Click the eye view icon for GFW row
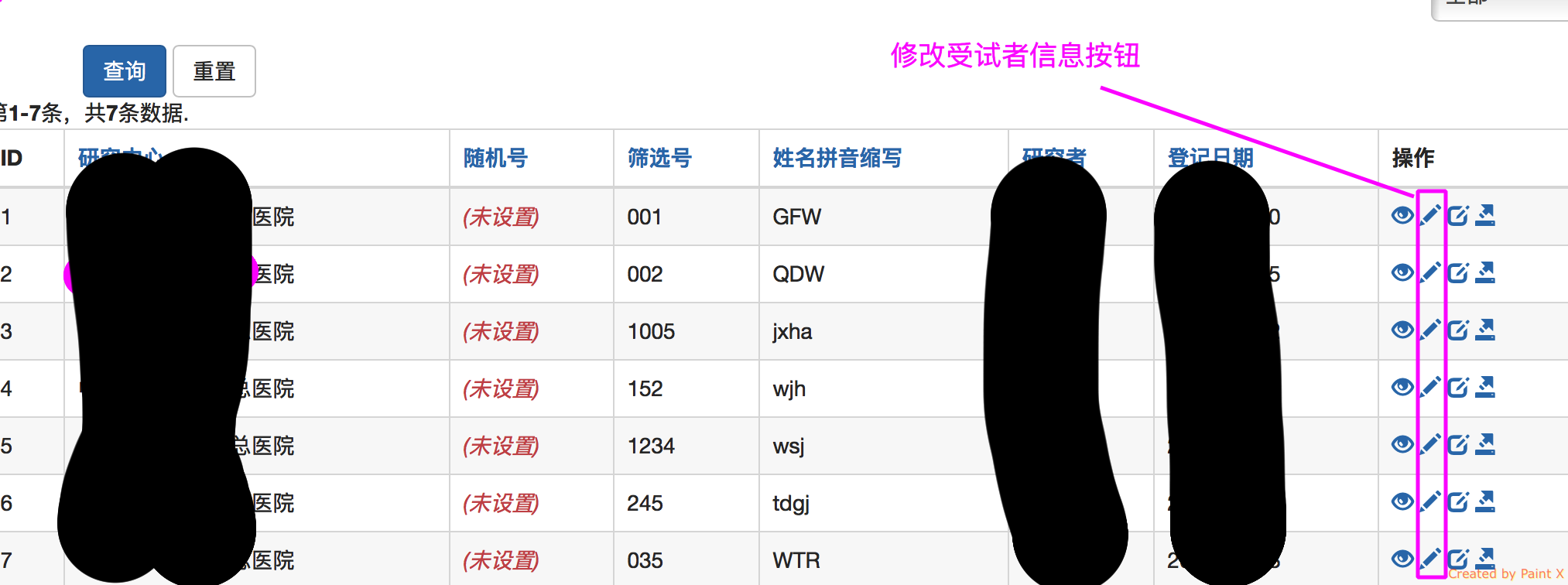This screenshot has height=585, width=1568. [1402, 215]
